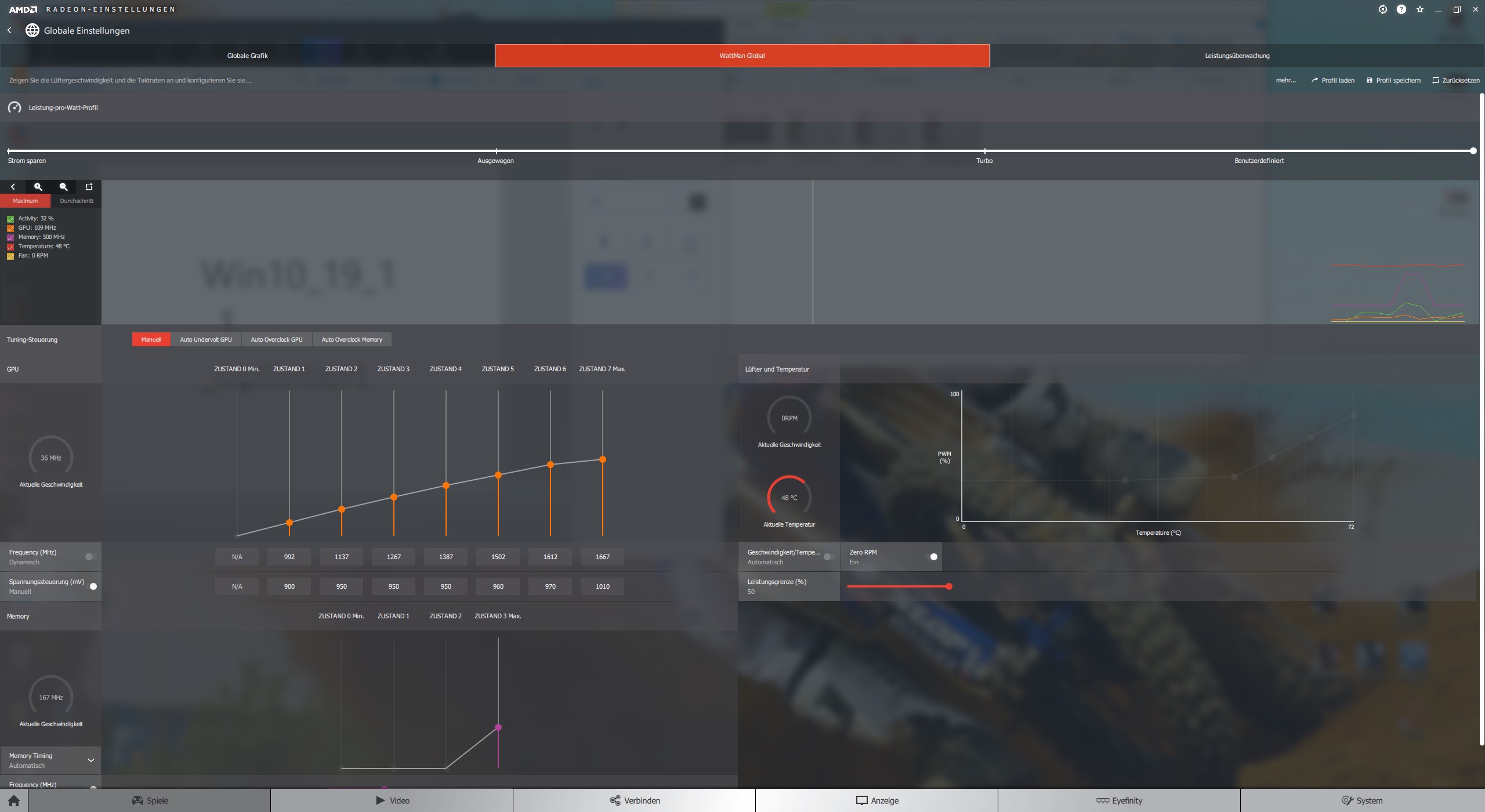Expand the Memory Timing dropdown
This screenshot has height=812, width=1485.
coord(90,760)
